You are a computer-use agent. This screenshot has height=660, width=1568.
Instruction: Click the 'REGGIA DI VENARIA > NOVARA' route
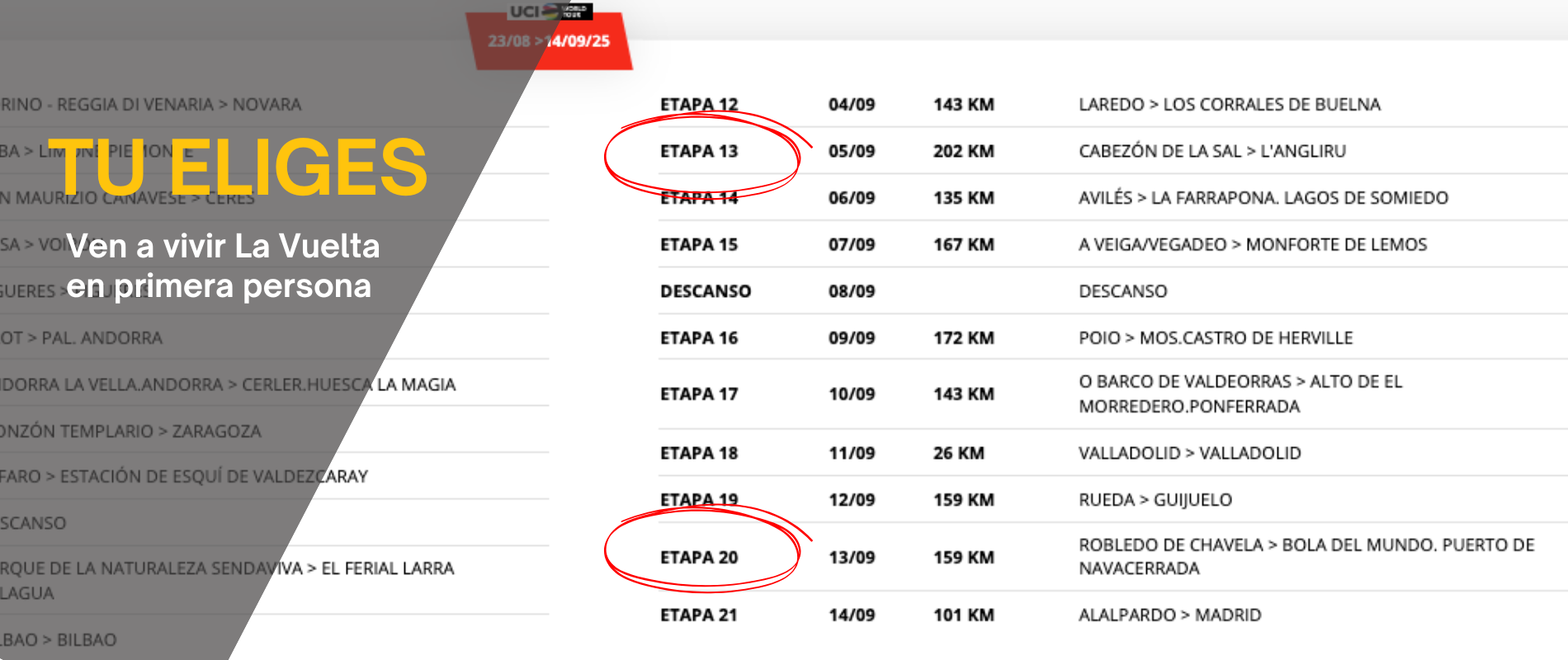click(x=179, y=105)
